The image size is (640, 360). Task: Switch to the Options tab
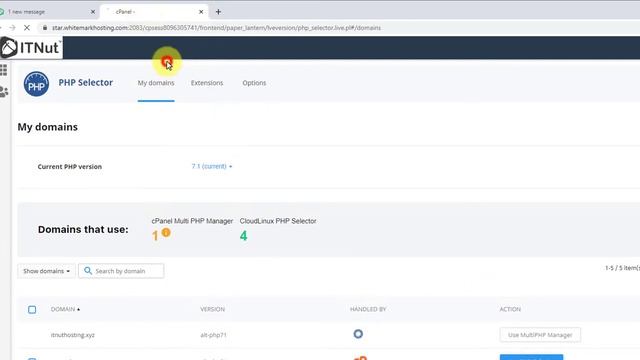pyautogui.click(x=254, y=83)
